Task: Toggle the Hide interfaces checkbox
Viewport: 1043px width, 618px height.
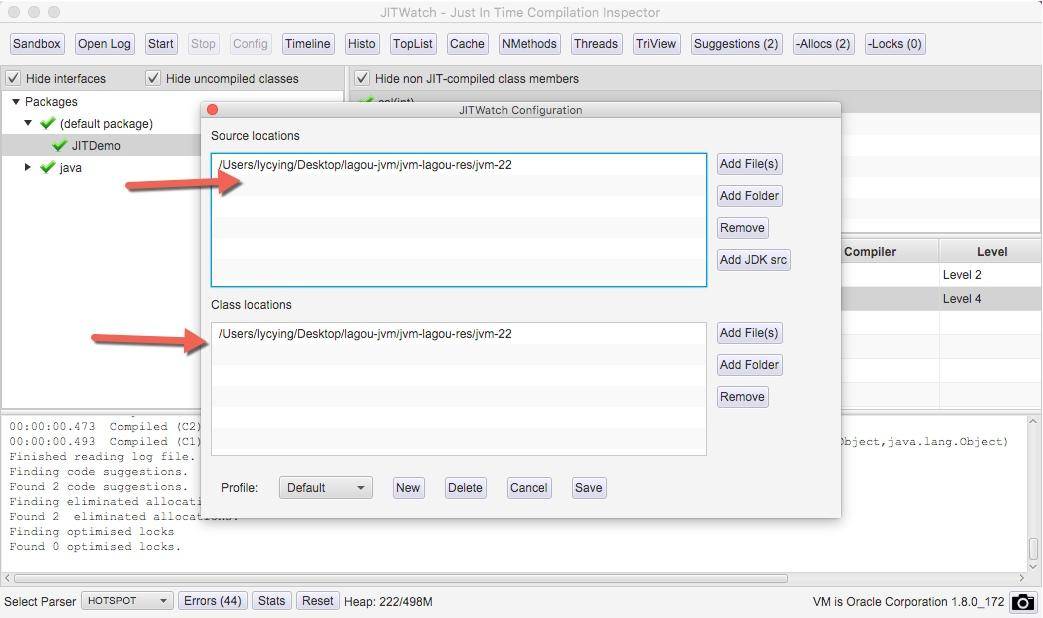Action: pyautogui.click(x=13, y=78)
